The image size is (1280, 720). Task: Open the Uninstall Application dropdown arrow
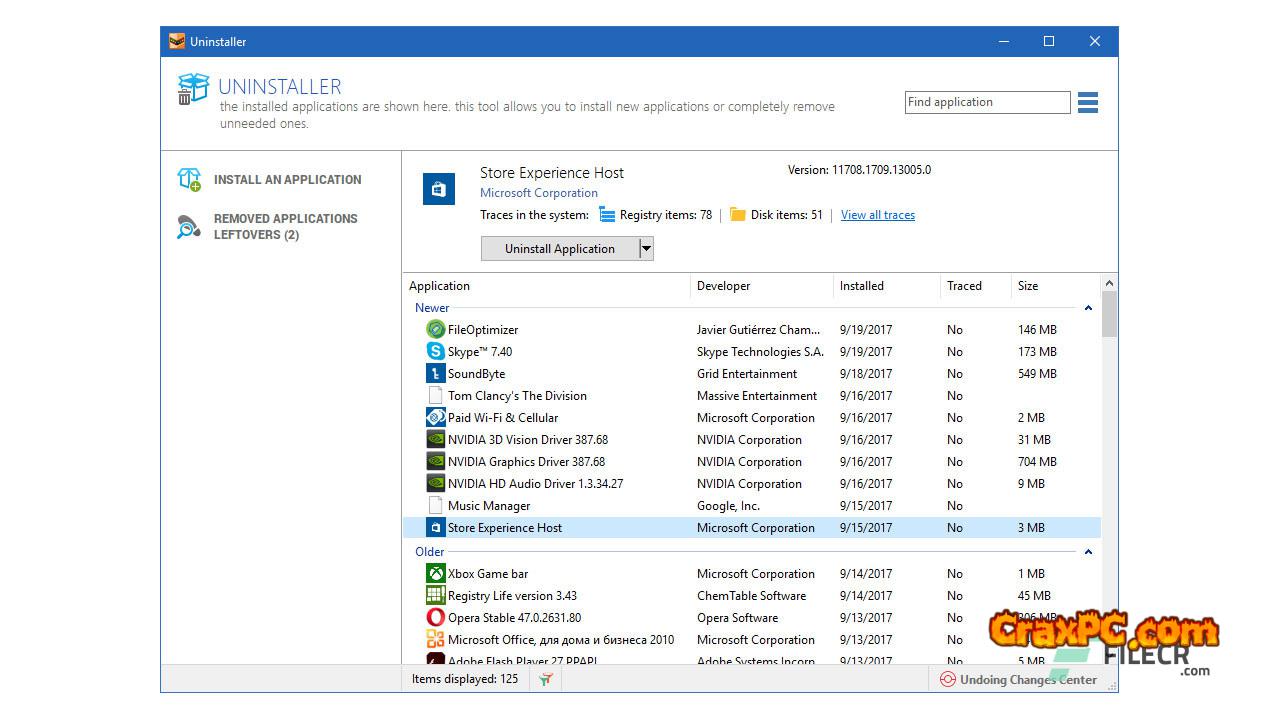(646, 249)
